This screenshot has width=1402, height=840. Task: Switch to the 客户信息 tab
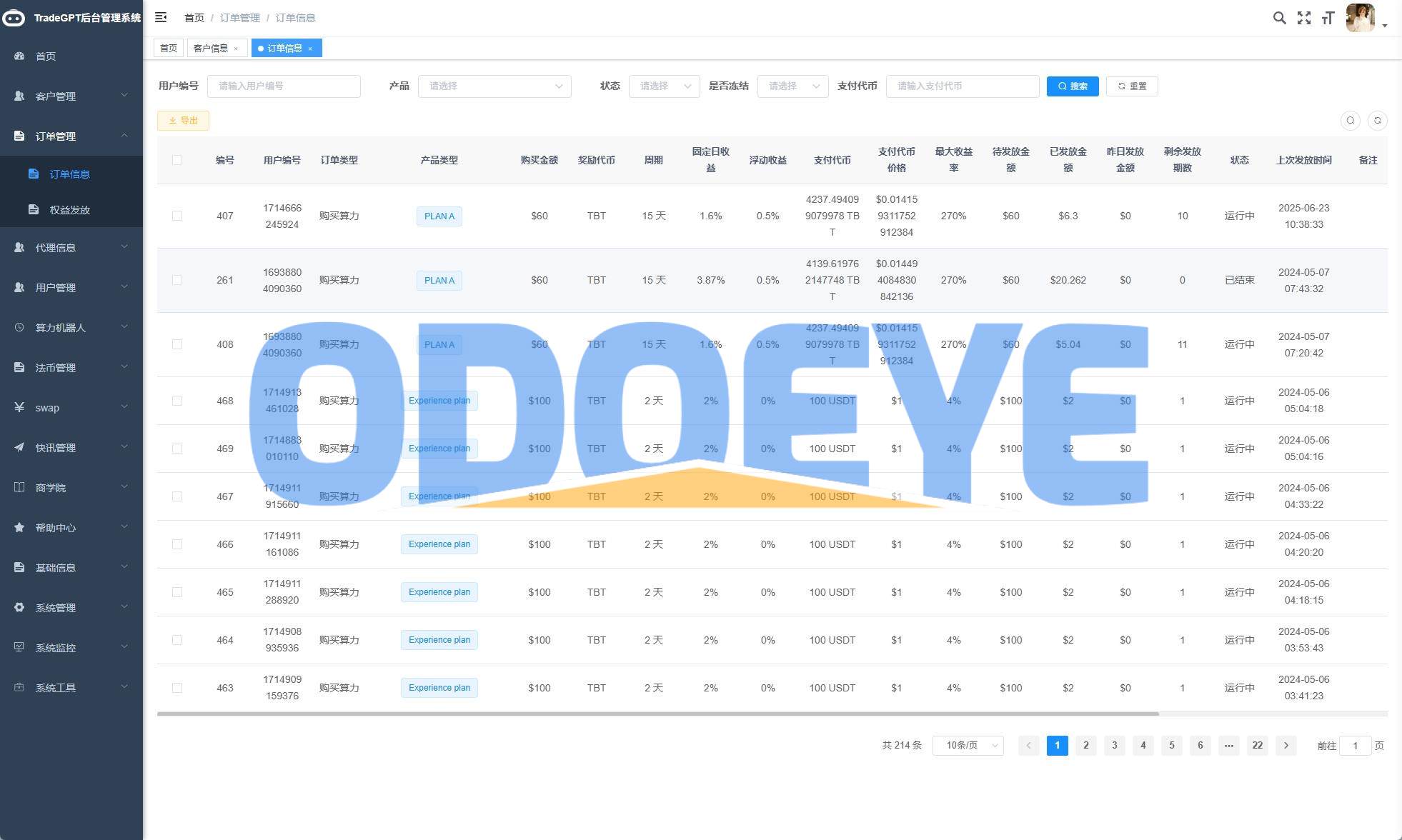pos(211,49)
